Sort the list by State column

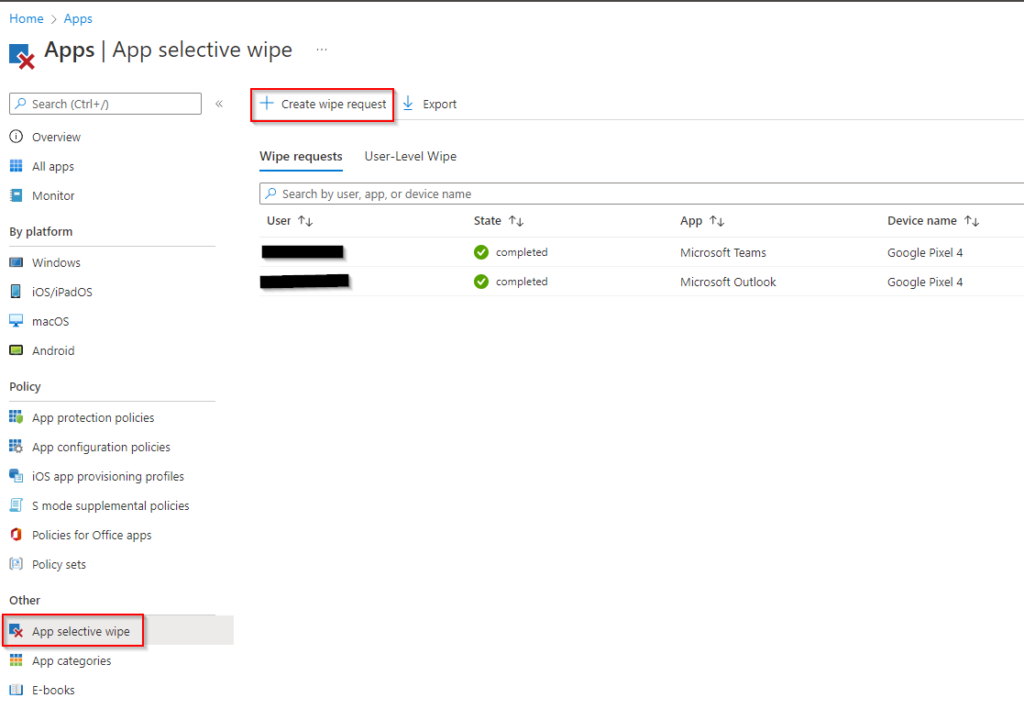516,221
